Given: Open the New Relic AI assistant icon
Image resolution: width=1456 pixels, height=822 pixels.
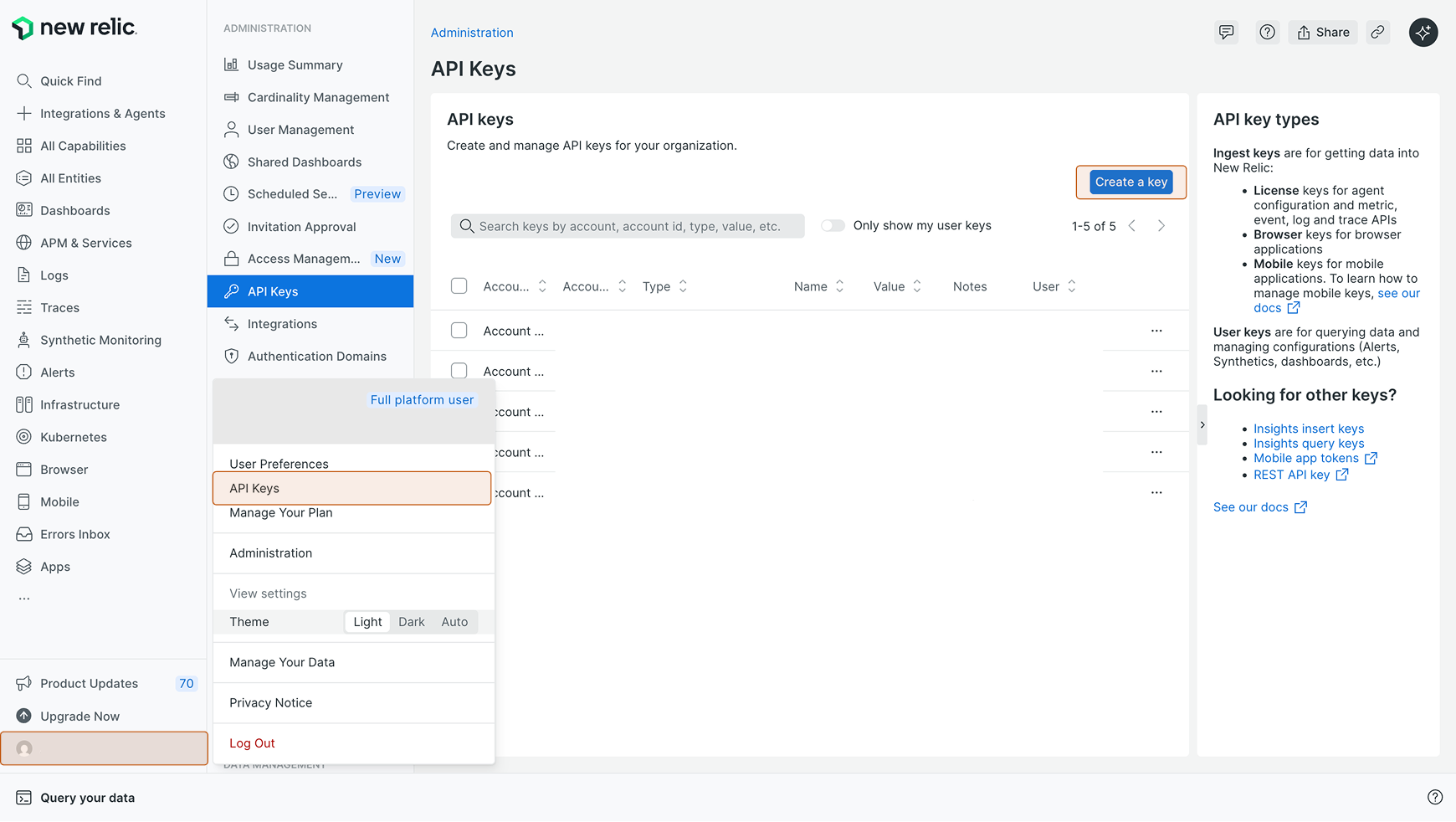Looking at the screenshot, I should [x=1423, y=33].
